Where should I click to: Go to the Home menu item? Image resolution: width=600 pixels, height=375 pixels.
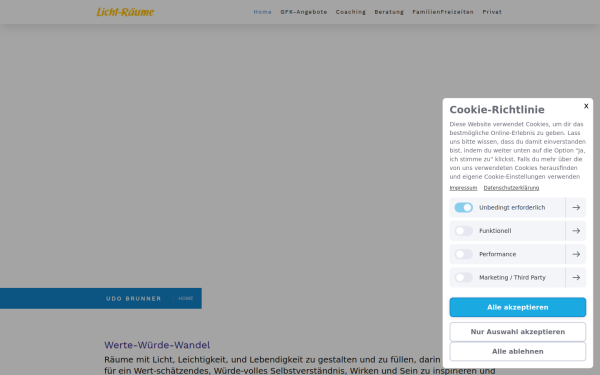click(x=262, y=12)
